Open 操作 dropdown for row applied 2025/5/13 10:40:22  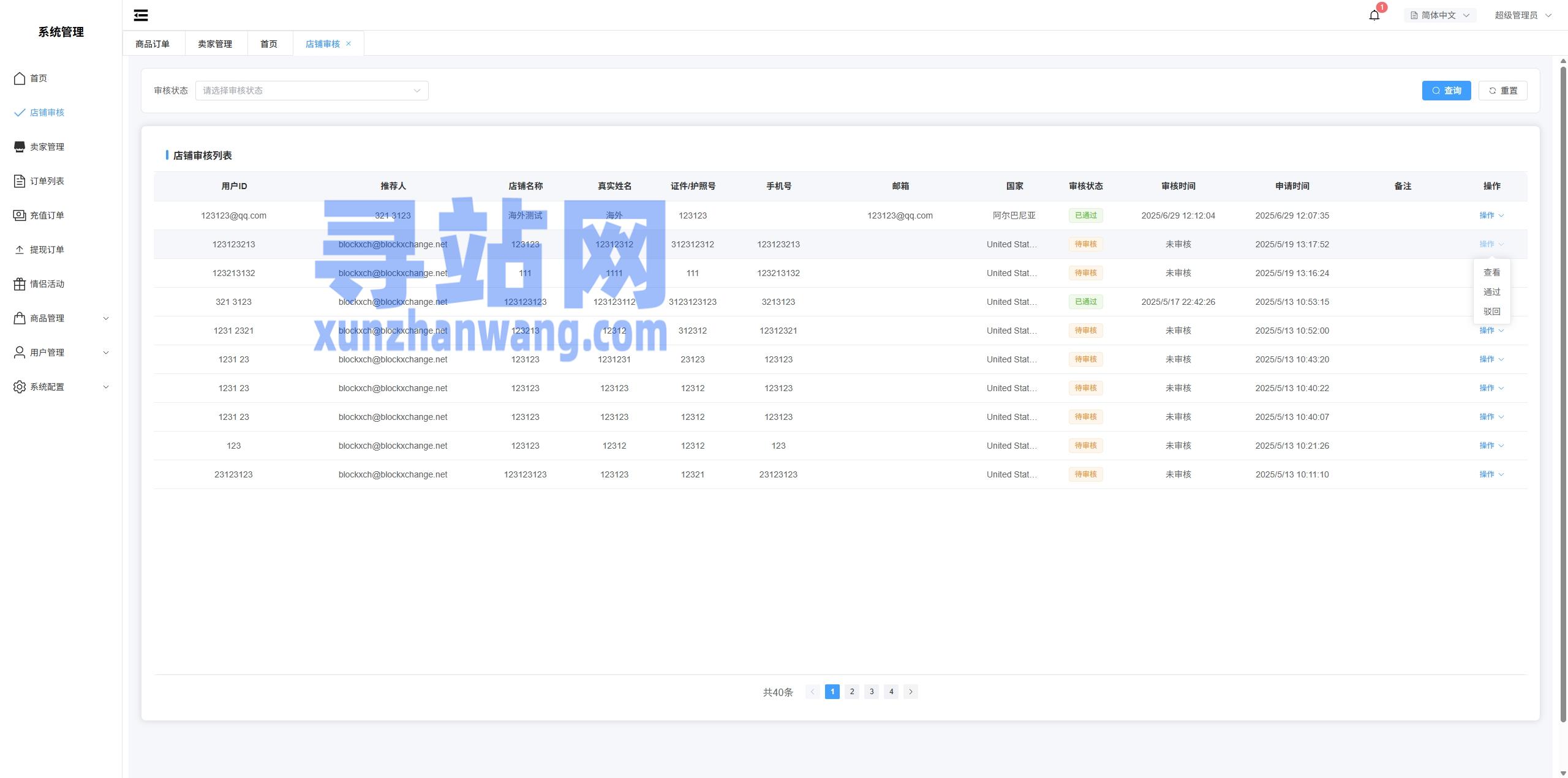click(x=1491, y=388)
